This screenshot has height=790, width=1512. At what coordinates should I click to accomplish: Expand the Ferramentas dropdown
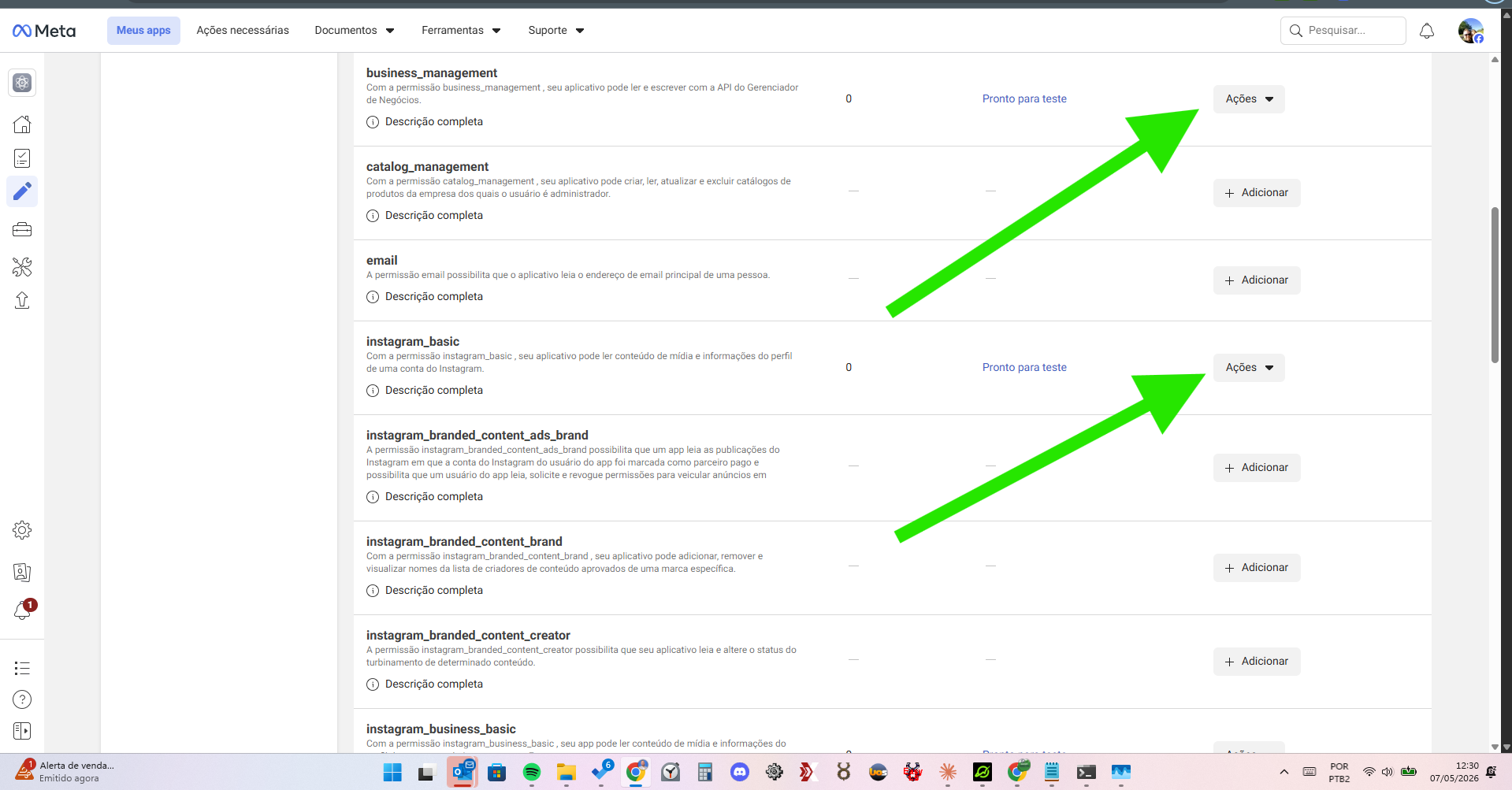click(461, 31)
